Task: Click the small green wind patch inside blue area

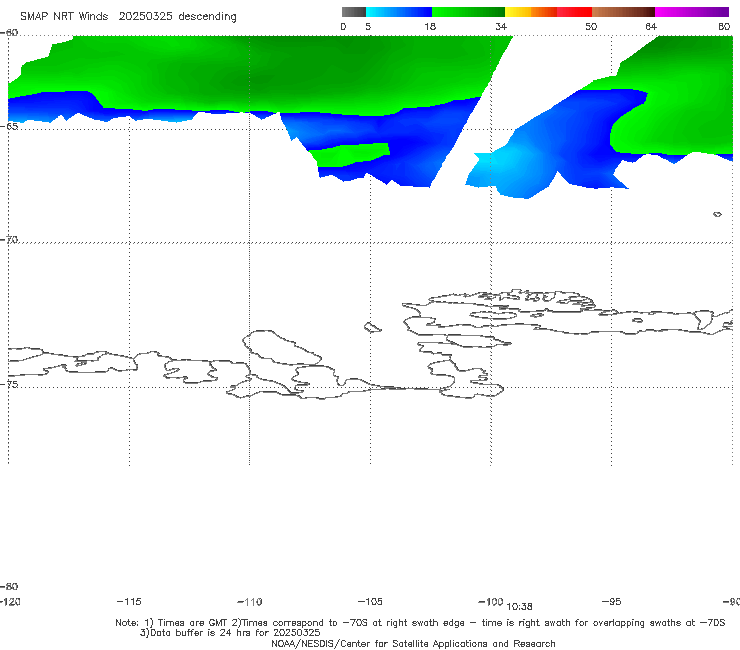Action: click(352, 154)
